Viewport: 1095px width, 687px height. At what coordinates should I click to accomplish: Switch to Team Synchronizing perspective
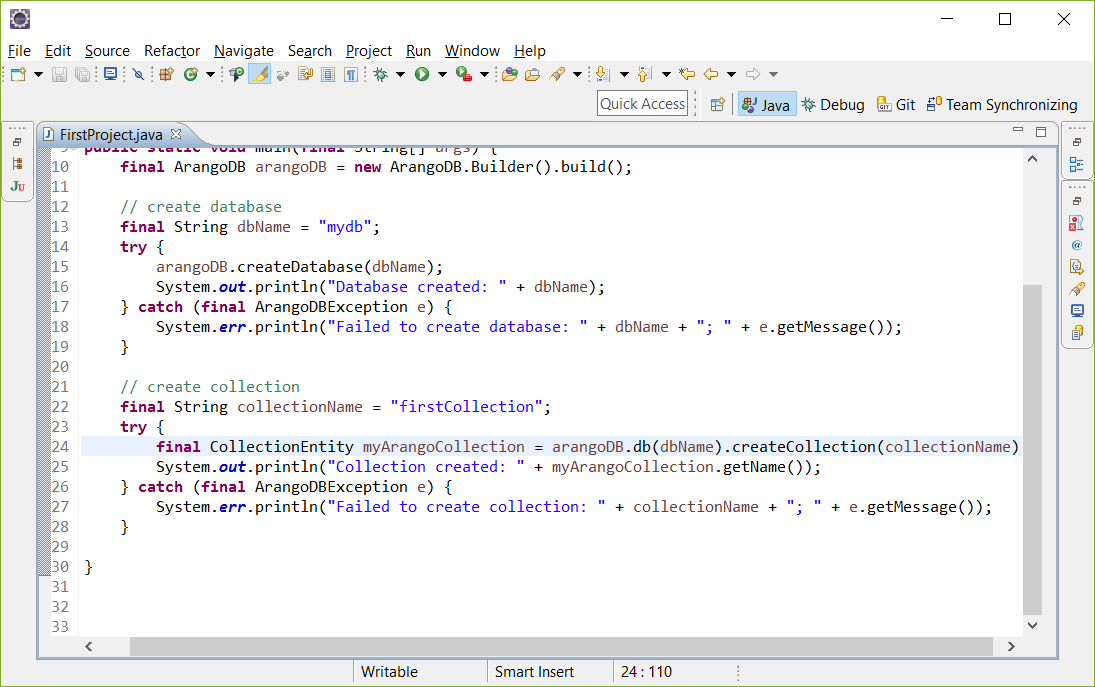point(1002,105)
